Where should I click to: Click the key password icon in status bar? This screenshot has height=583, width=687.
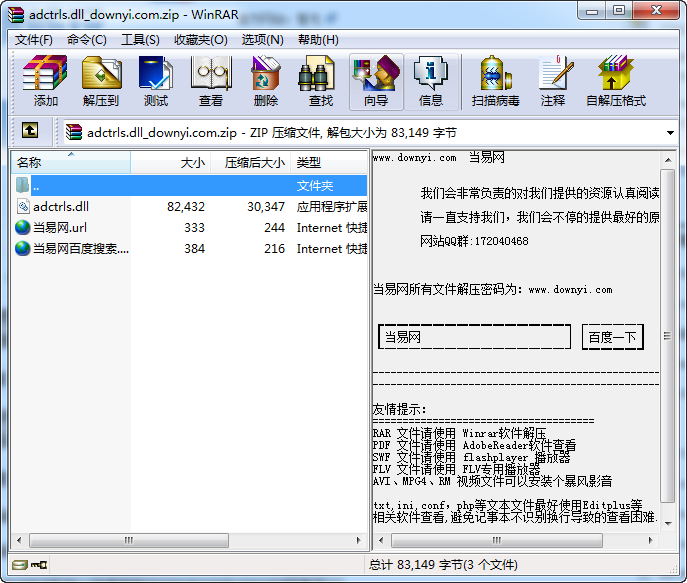(x=39, y=565)
